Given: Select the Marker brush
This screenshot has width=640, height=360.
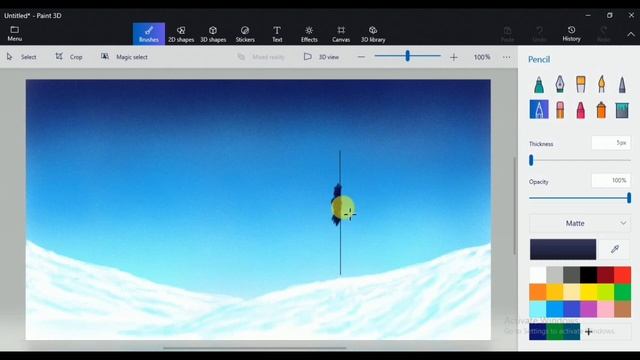Looking at the screenshot, I should coord(539,84).
